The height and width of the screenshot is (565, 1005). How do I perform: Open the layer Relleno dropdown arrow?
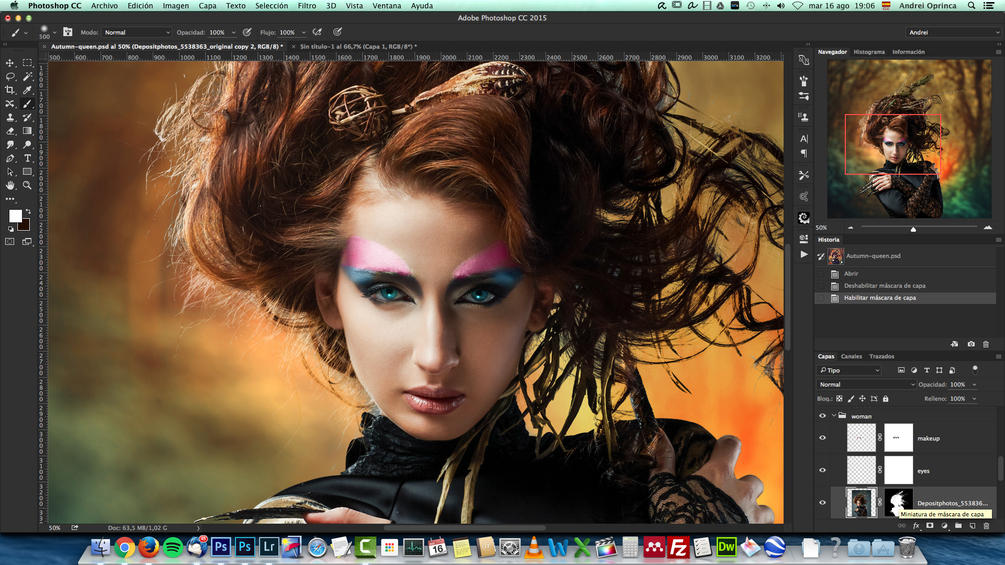click(x=974, y=398)
